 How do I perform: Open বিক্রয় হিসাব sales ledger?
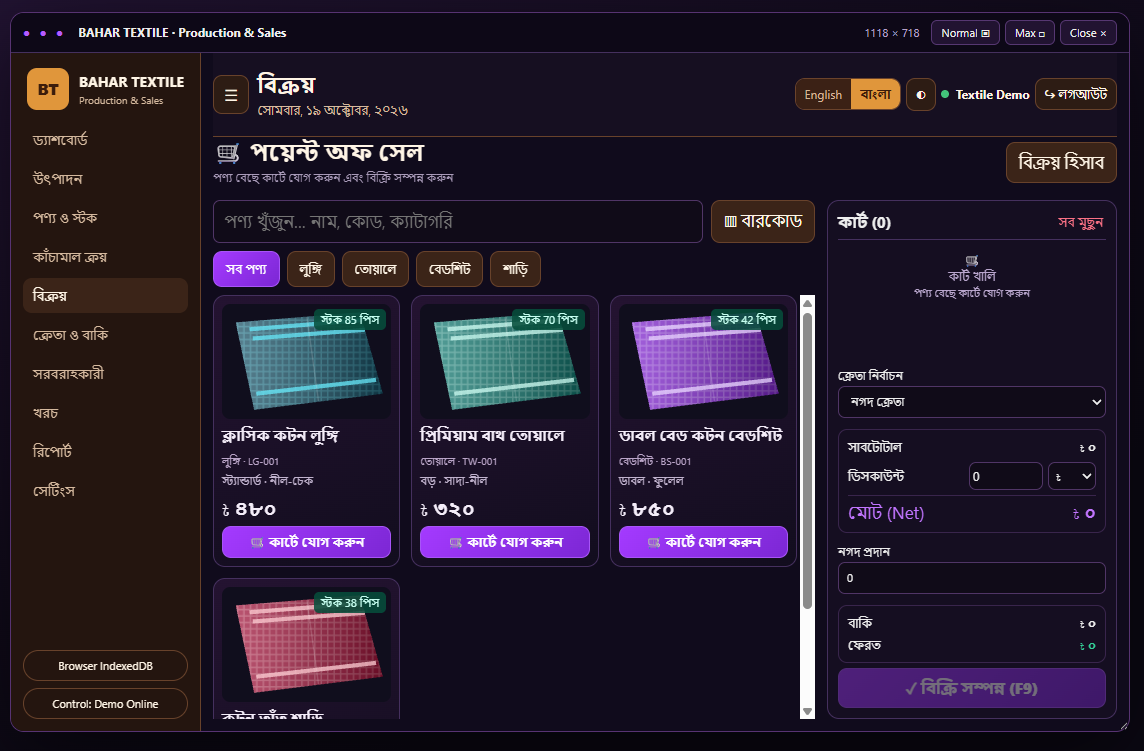(x=1061, y=162)
